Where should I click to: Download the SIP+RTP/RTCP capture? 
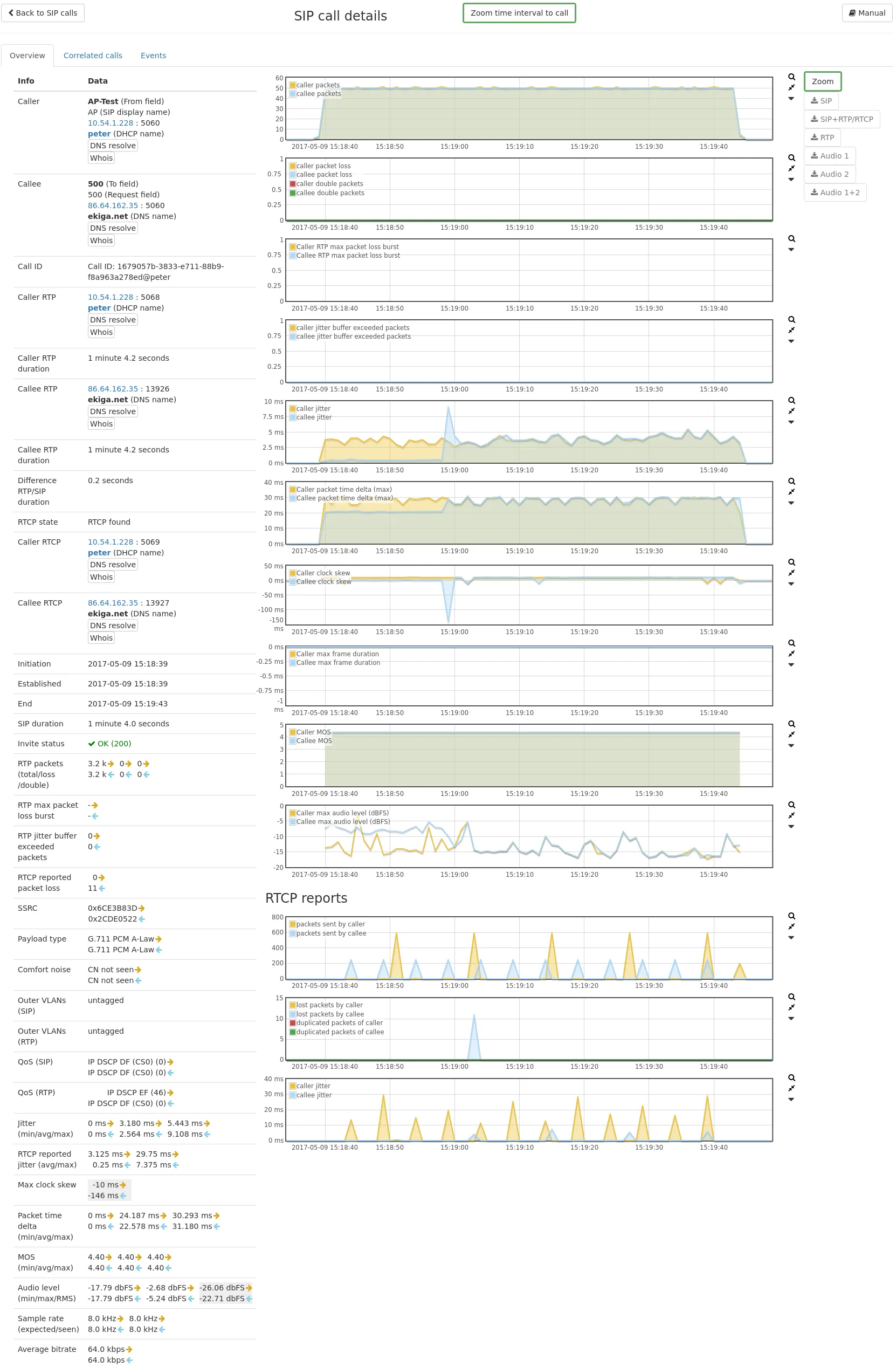tap(841, 120)
